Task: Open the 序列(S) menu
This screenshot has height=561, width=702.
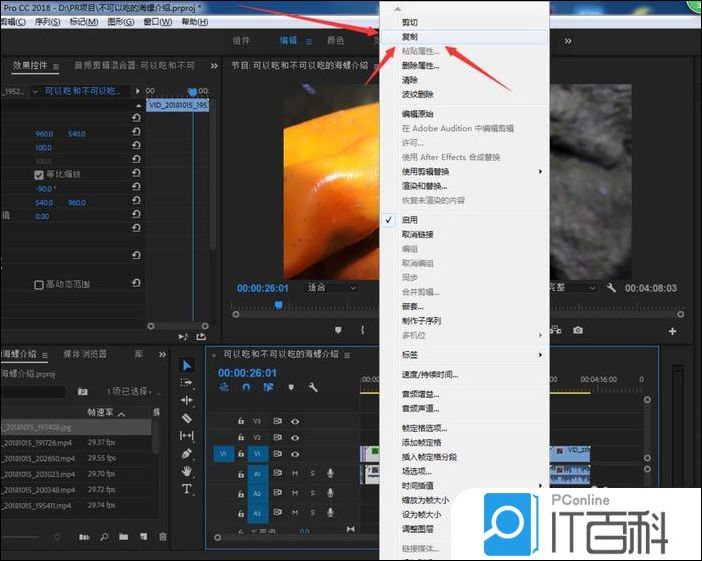Action: point(47,22)
